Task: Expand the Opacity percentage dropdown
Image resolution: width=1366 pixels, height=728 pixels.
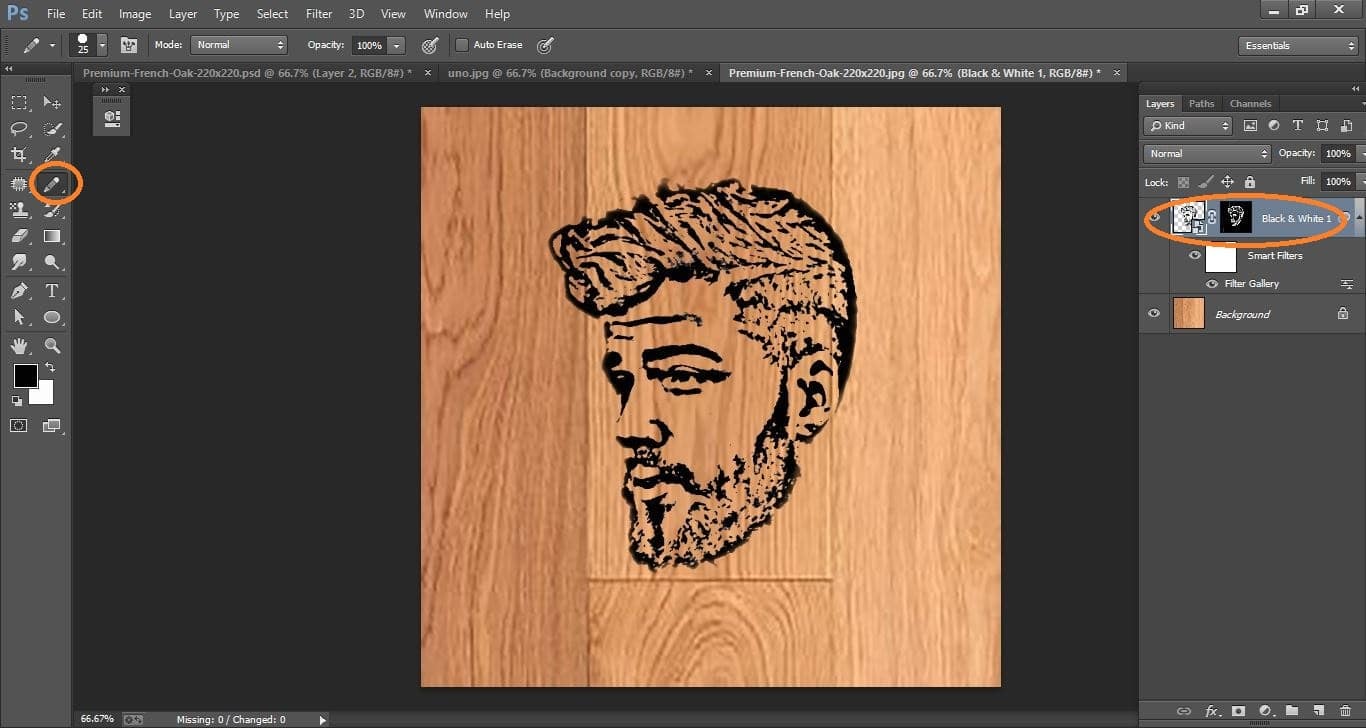Action: [x=396, y=44]
